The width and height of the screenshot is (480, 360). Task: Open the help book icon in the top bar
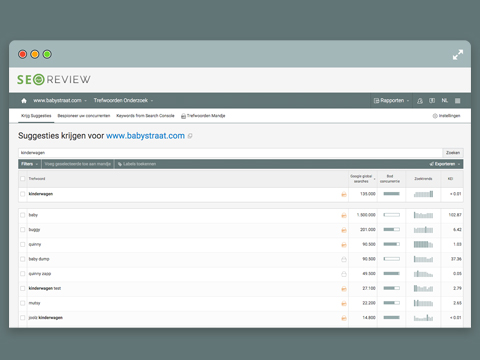coord(432,100)
